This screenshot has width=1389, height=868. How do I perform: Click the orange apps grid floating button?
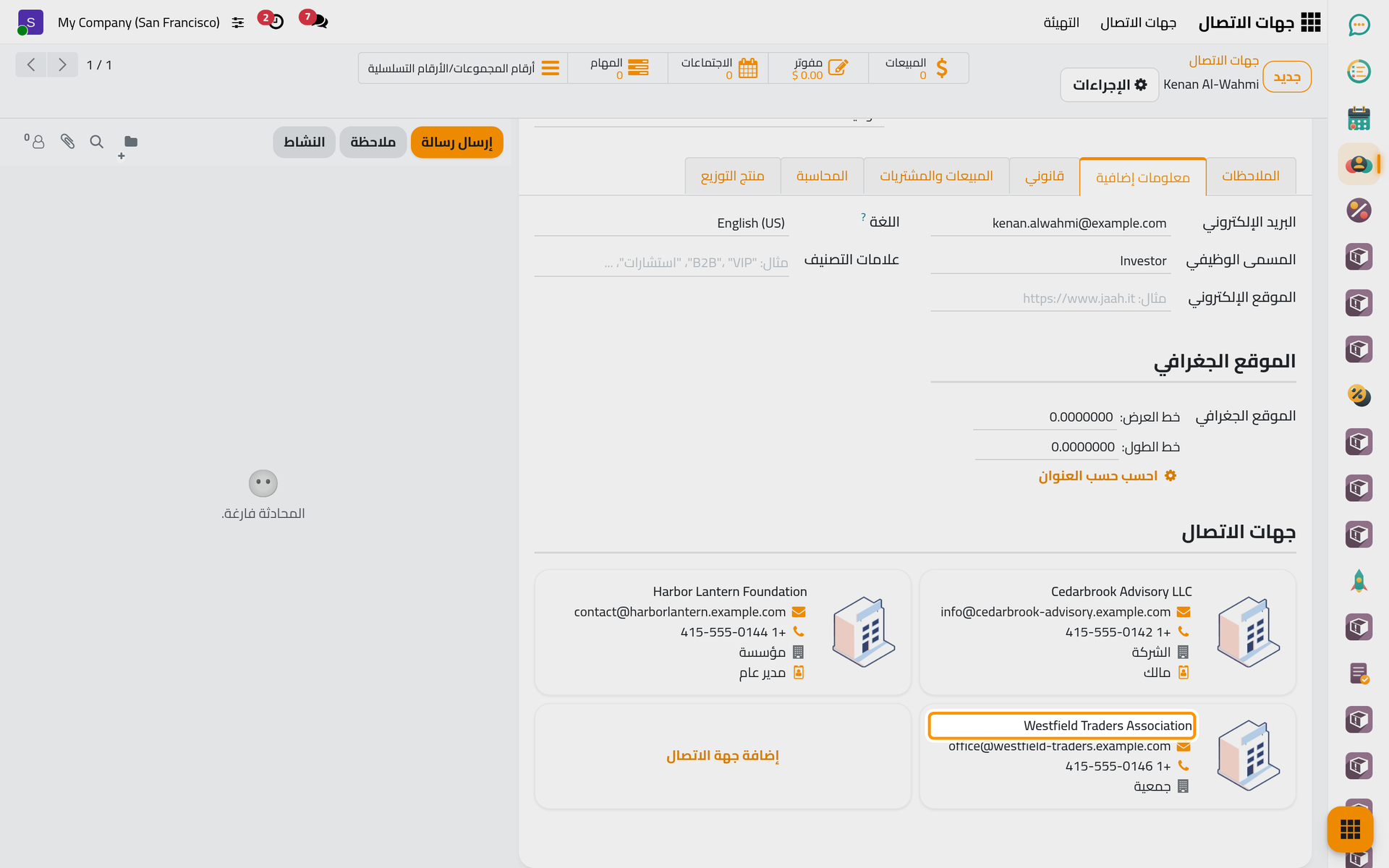1350,829
